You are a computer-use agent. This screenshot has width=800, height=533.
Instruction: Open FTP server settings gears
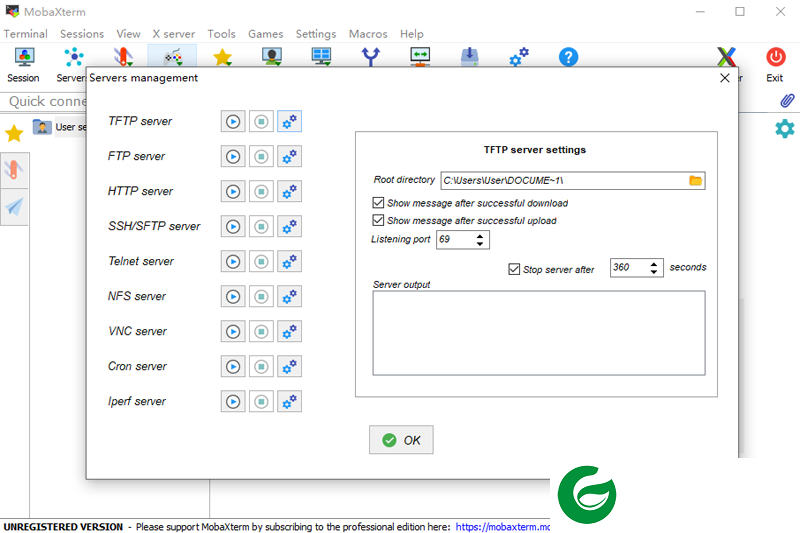click(x=289, y=157)
